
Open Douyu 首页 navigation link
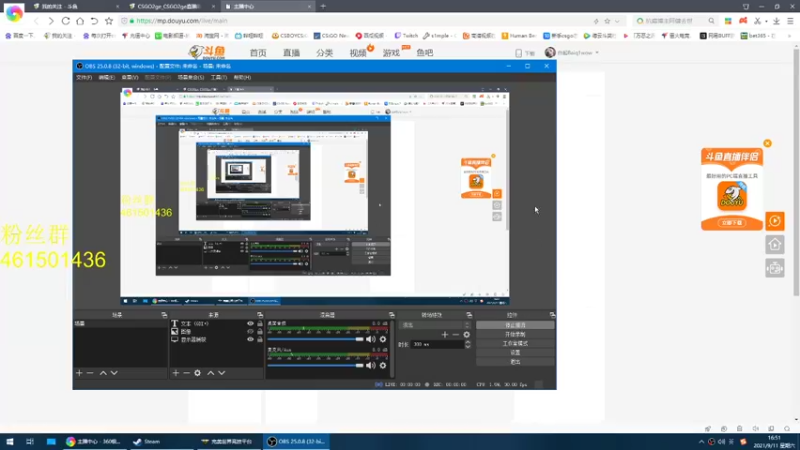pos(258,53)
